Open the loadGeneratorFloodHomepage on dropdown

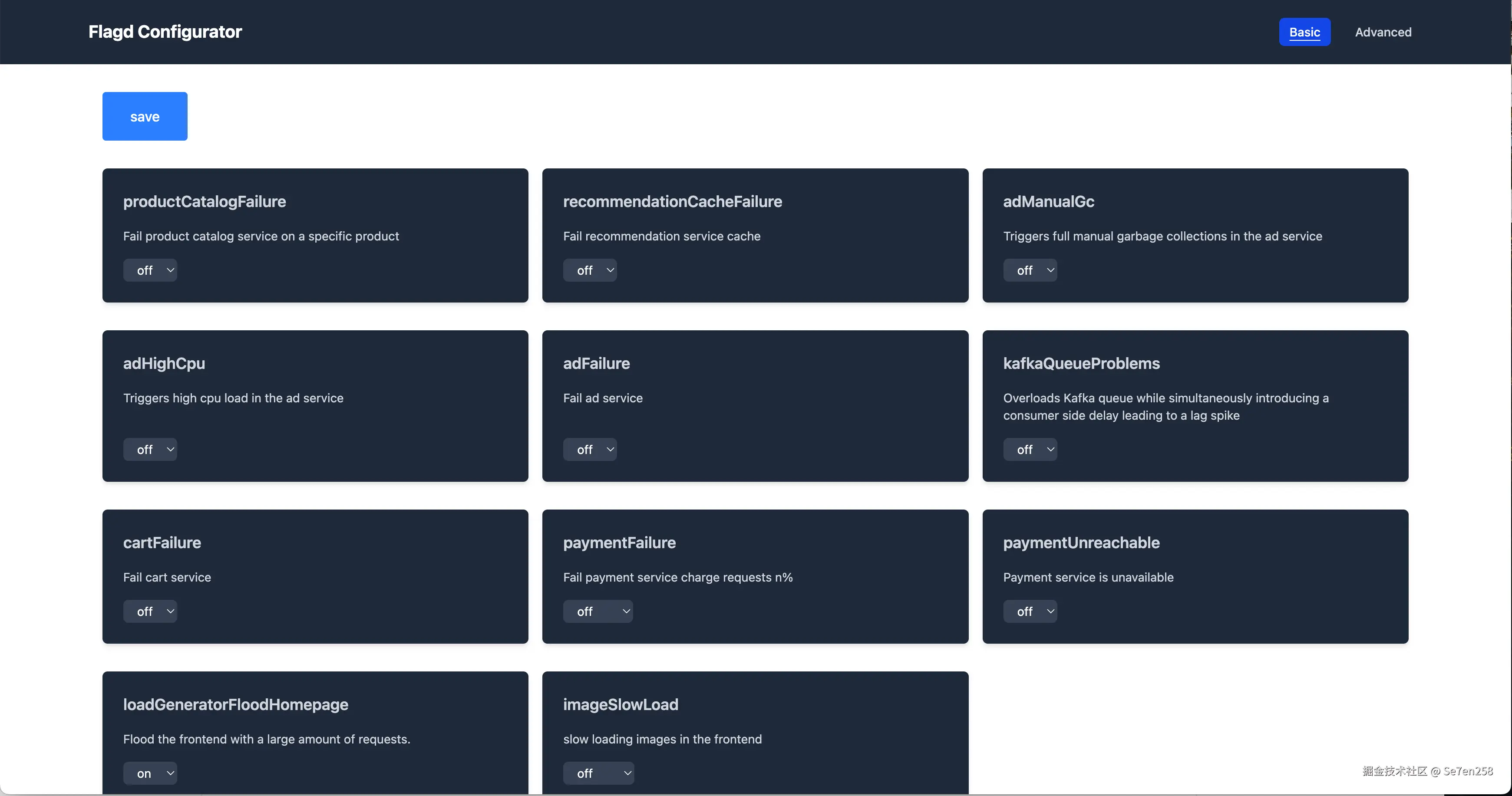[150, 773]
